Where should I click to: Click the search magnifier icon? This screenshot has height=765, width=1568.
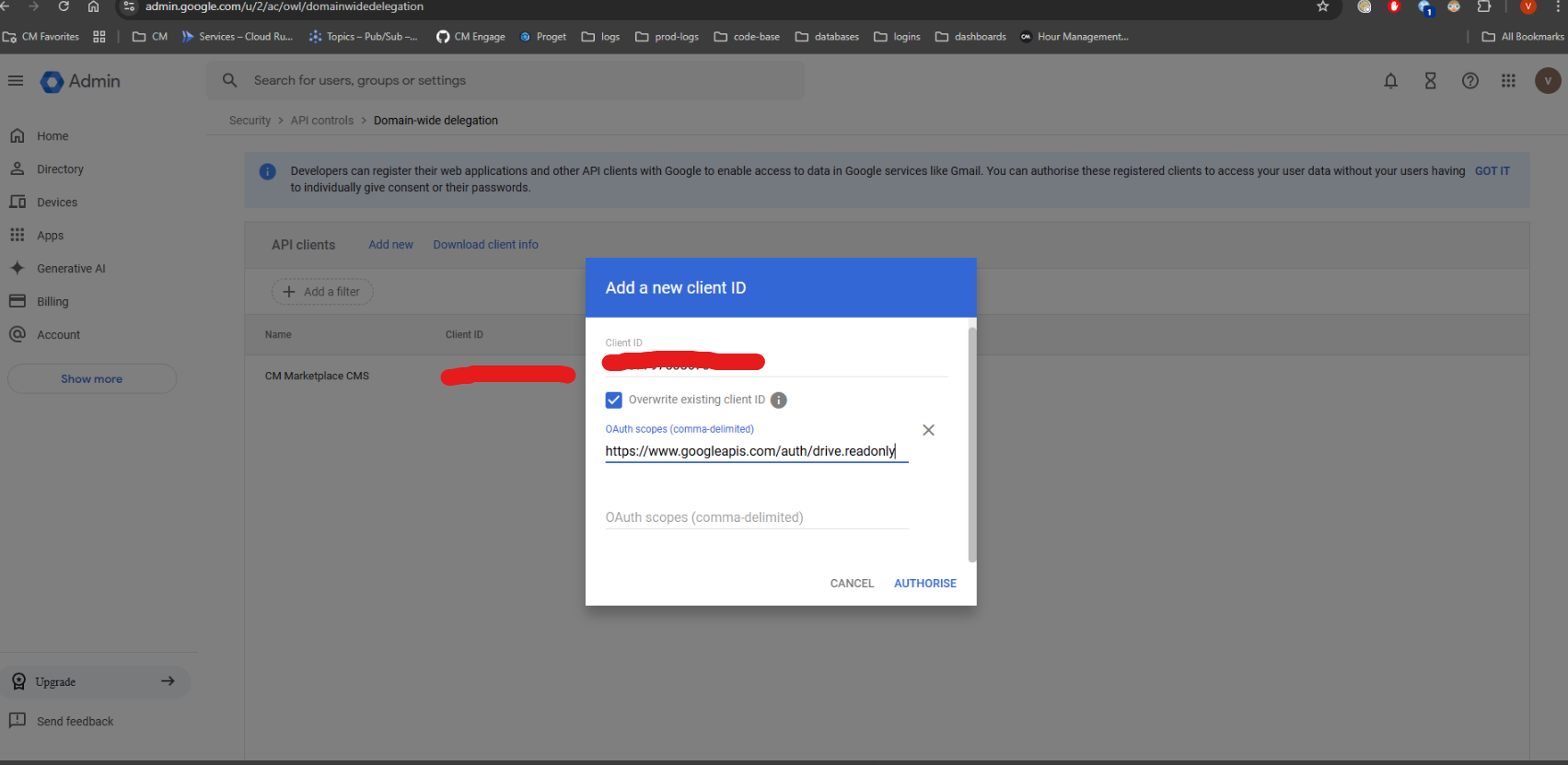230,81
